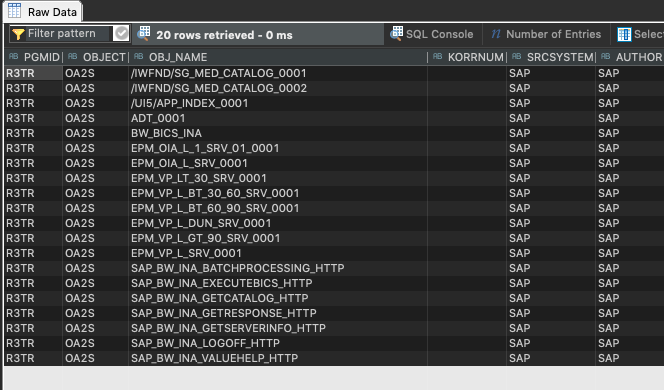Click the KORRNUM column type icon
The width and height of the screenshot is (664, 390).
tap(437, 56)
